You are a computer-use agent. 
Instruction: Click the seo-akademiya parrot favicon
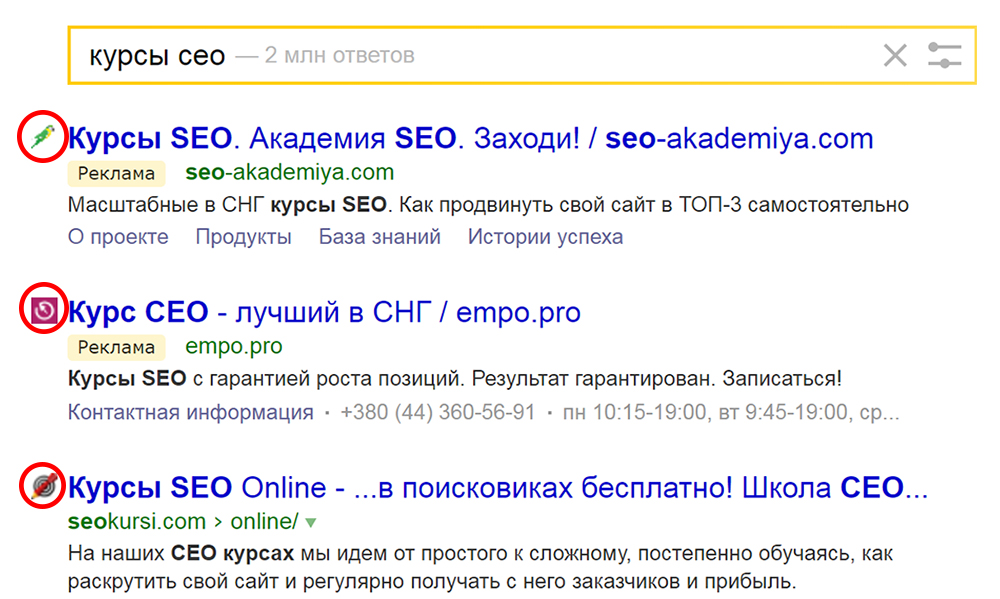click(41, 137)
